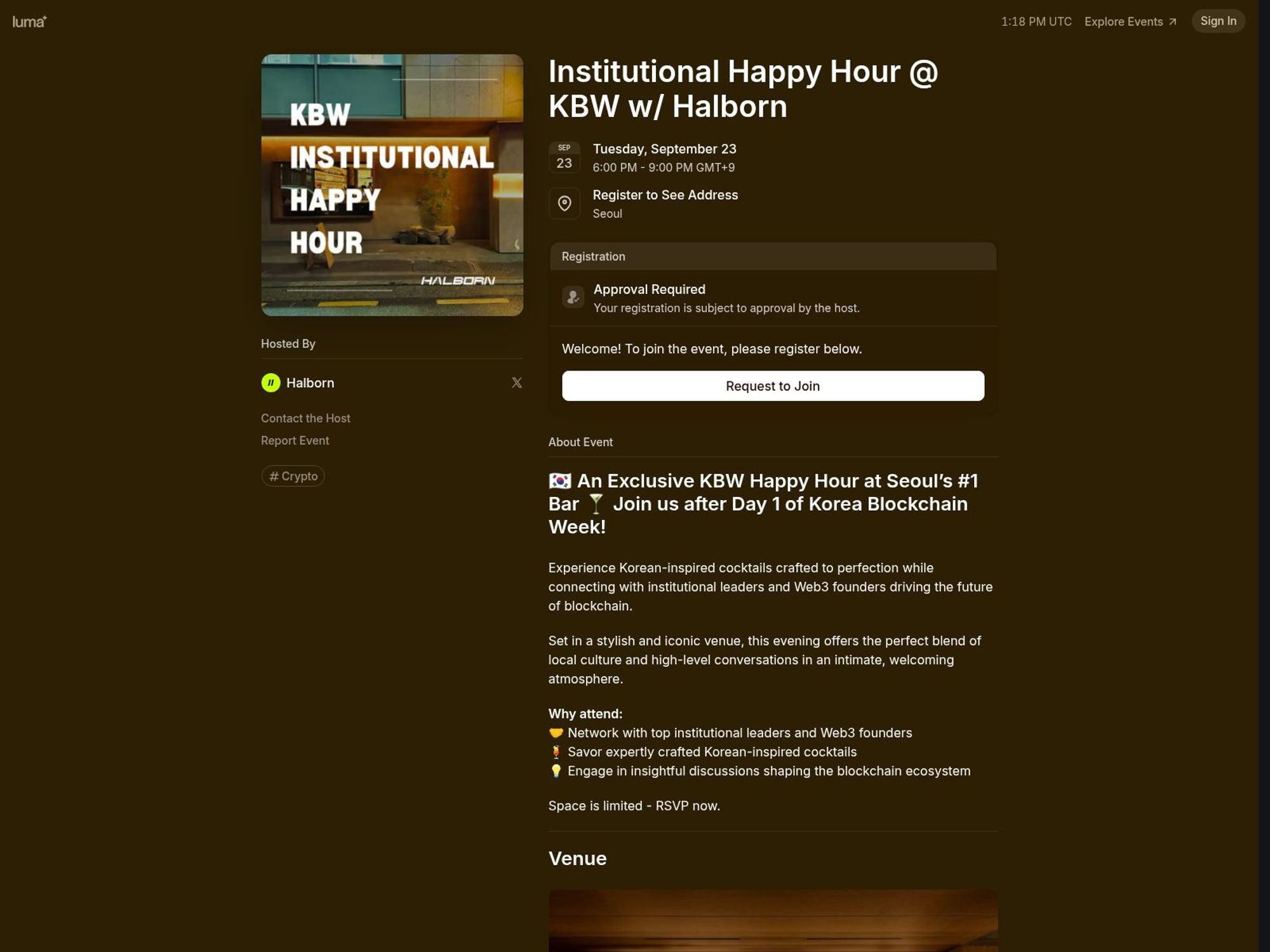Click the event title heading
The height and width of the screenshot is (952, 1270).
pos(743,89)
